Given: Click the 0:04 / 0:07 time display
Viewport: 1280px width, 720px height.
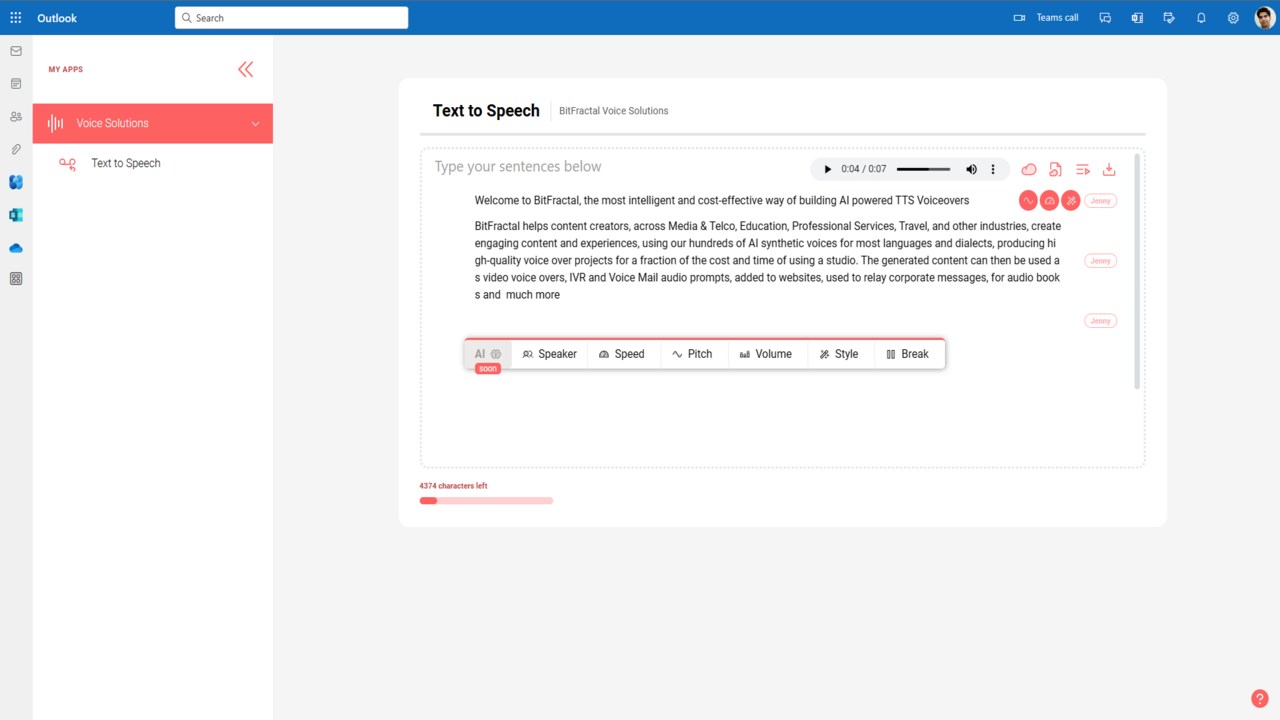Looking at the screenshot, I should pyautogui.click(x=864, y=169).
